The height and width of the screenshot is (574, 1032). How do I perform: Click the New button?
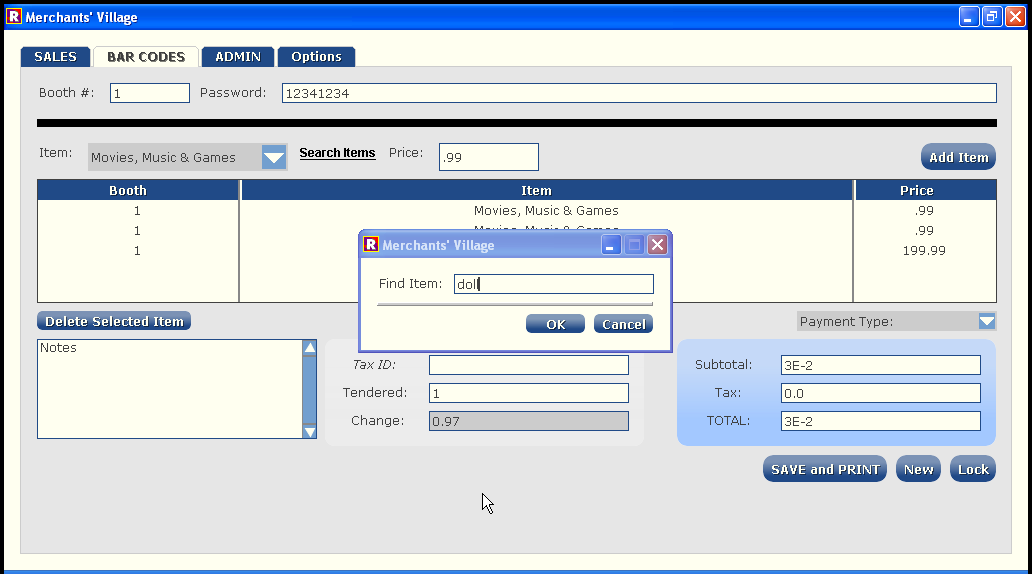(x=918, y=469)
